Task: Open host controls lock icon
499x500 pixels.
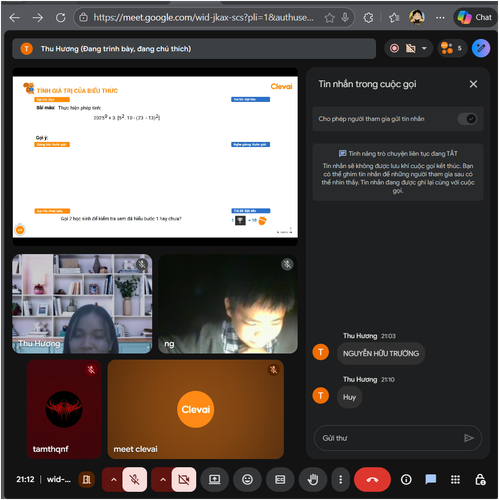Action: 480,480
